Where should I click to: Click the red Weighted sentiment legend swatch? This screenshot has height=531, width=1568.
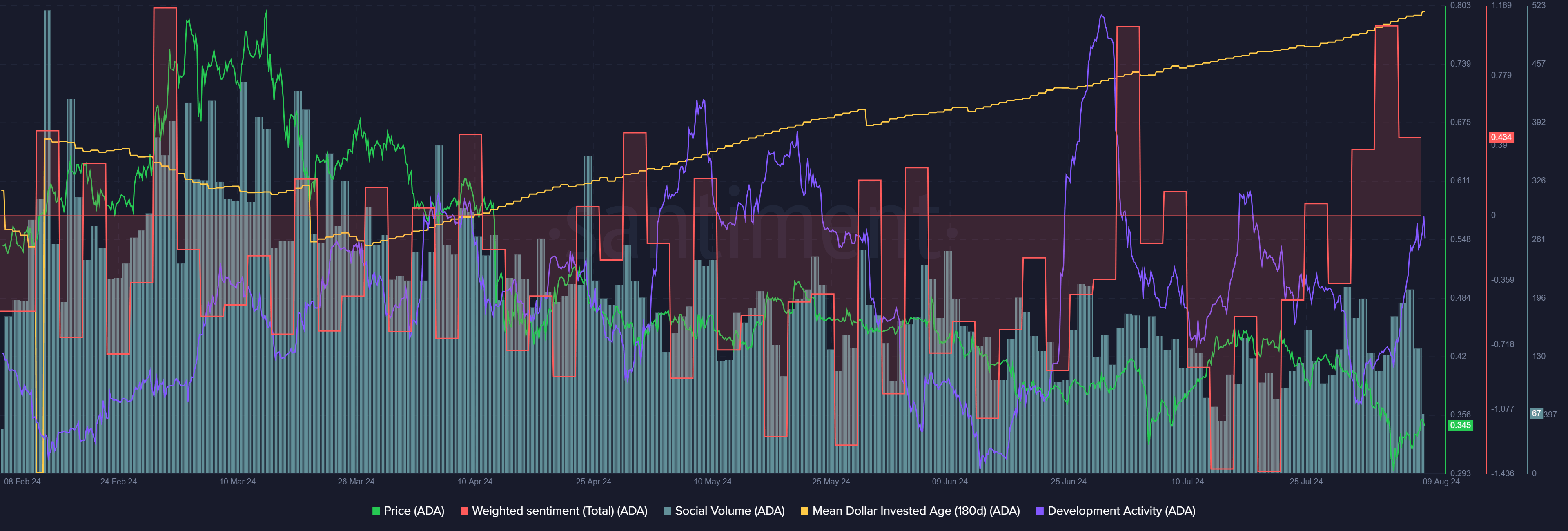(x=464, y=511)
